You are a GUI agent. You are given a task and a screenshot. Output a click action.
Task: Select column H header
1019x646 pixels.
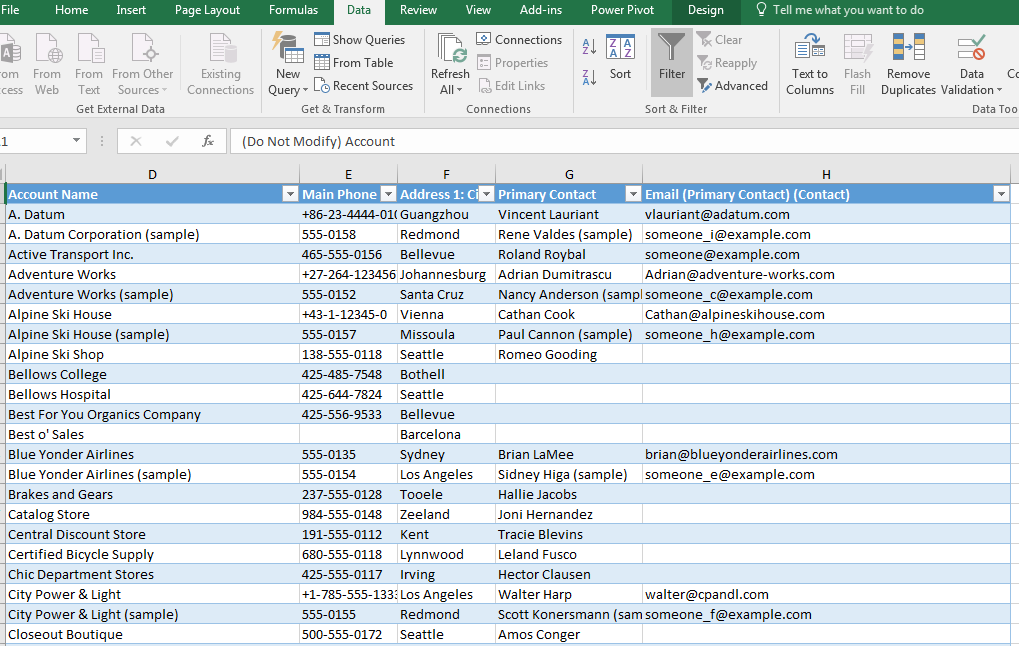click(x=826, y=174)
